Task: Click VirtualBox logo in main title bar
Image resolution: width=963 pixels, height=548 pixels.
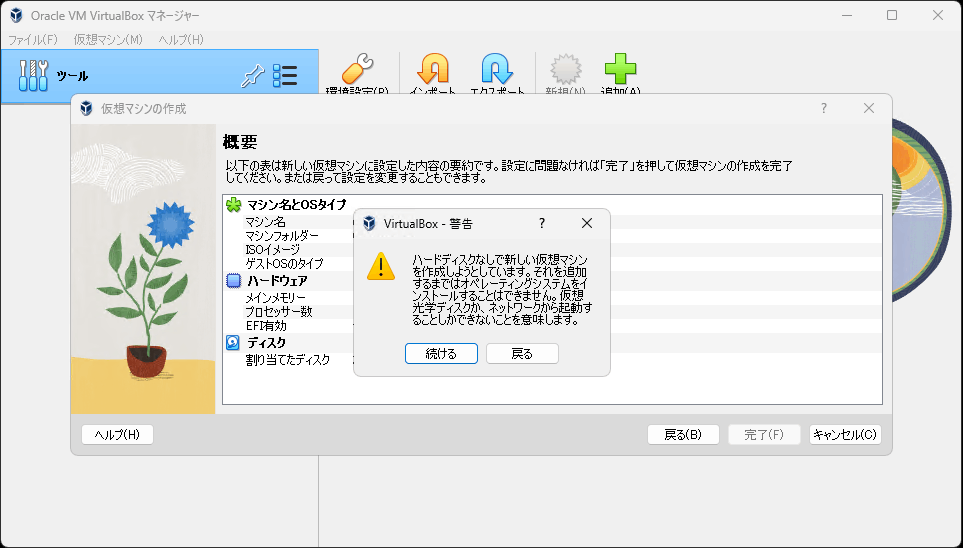Action: coord(17,15)
